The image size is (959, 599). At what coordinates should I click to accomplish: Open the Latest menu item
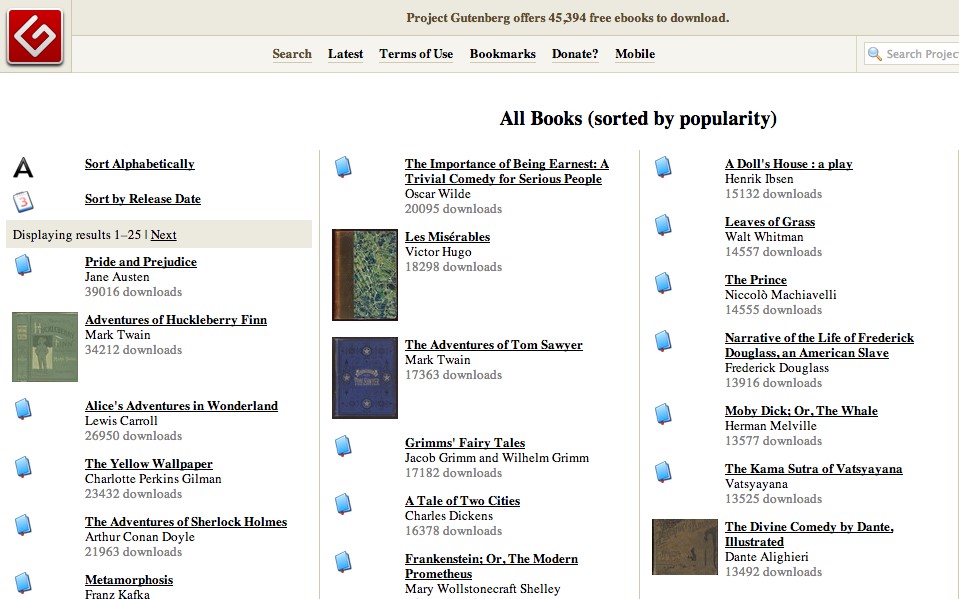tap(345, 54)
